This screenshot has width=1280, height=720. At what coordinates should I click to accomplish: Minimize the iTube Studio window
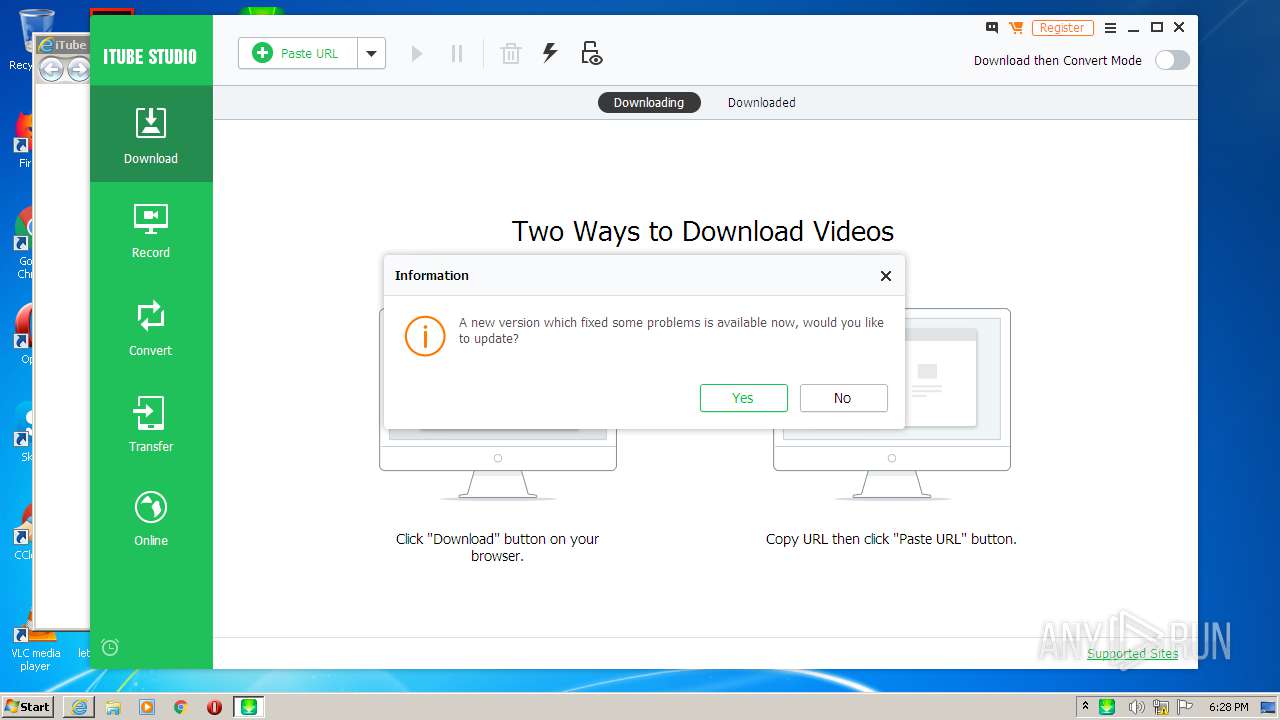pos(1134,28)
